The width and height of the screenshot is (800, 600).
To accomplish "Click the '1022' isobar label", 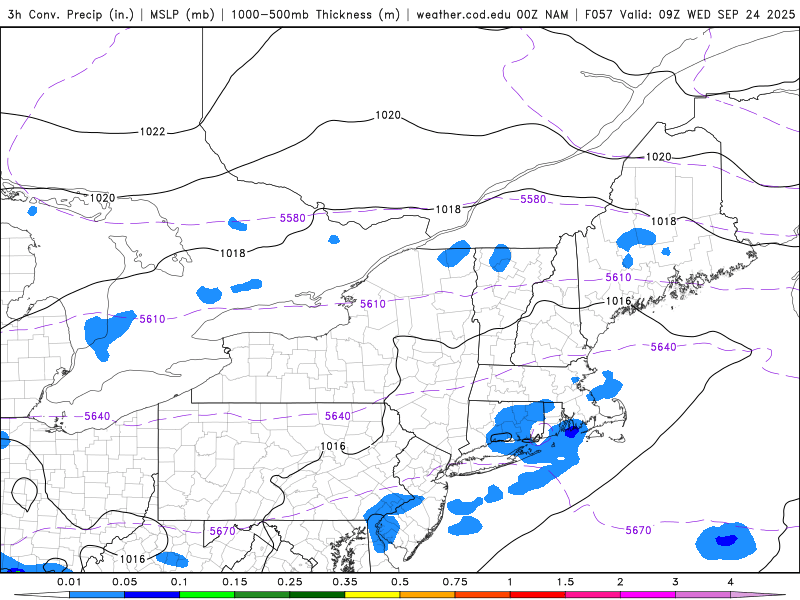I will click(153, 132).
